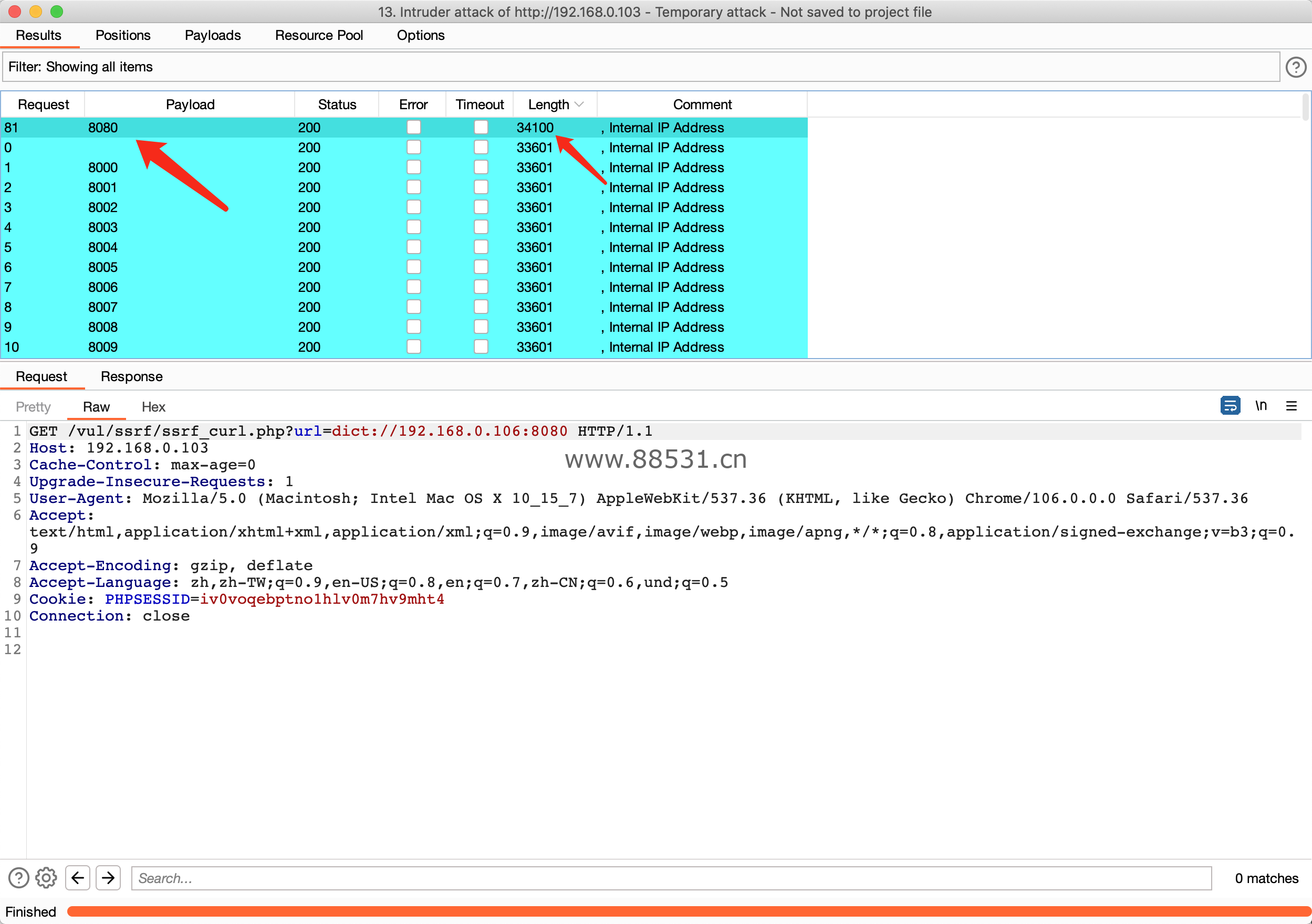The width and height of the screenshot is (1312, 924).
Task: Open the message editor hamburger menu
Action: click(x=1291, y=405)
